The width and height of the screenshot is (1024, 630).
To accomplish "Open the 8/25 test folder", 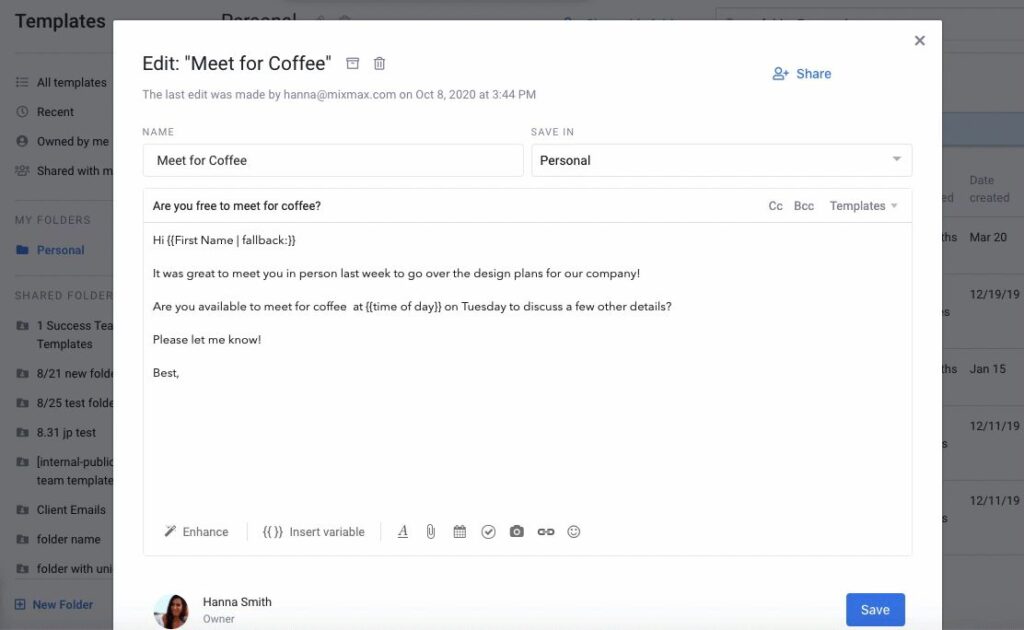I will tap(63, 403).
